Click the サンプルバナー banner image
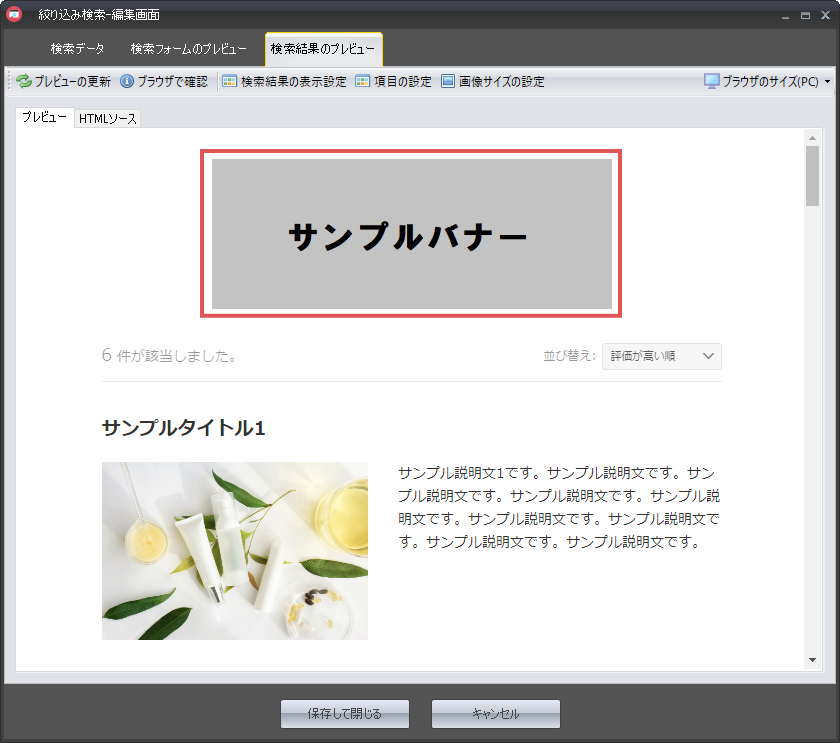840x743 pixels. [x=411, y=234]
